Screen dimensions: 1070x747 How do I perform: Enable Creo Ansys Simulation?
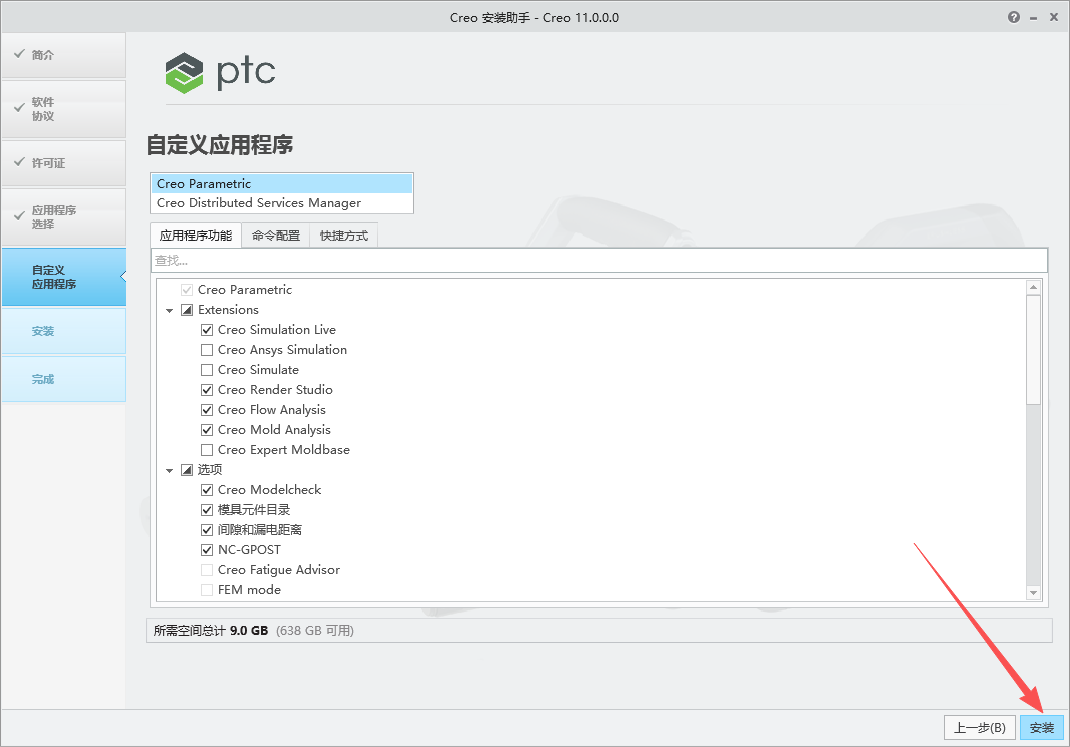pos(207,349)
